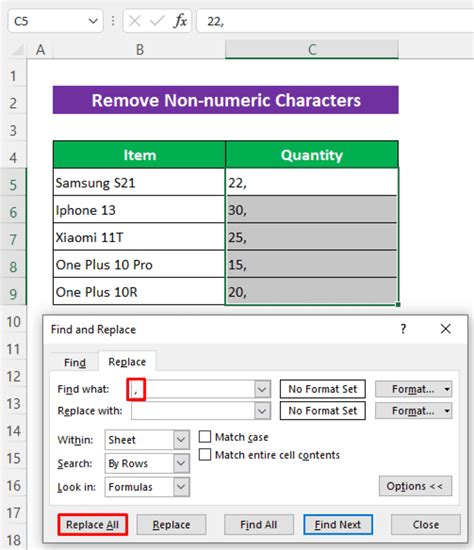Click the cancel X icon in formula bar
474x550 pixels.
[x=135, y=21]
